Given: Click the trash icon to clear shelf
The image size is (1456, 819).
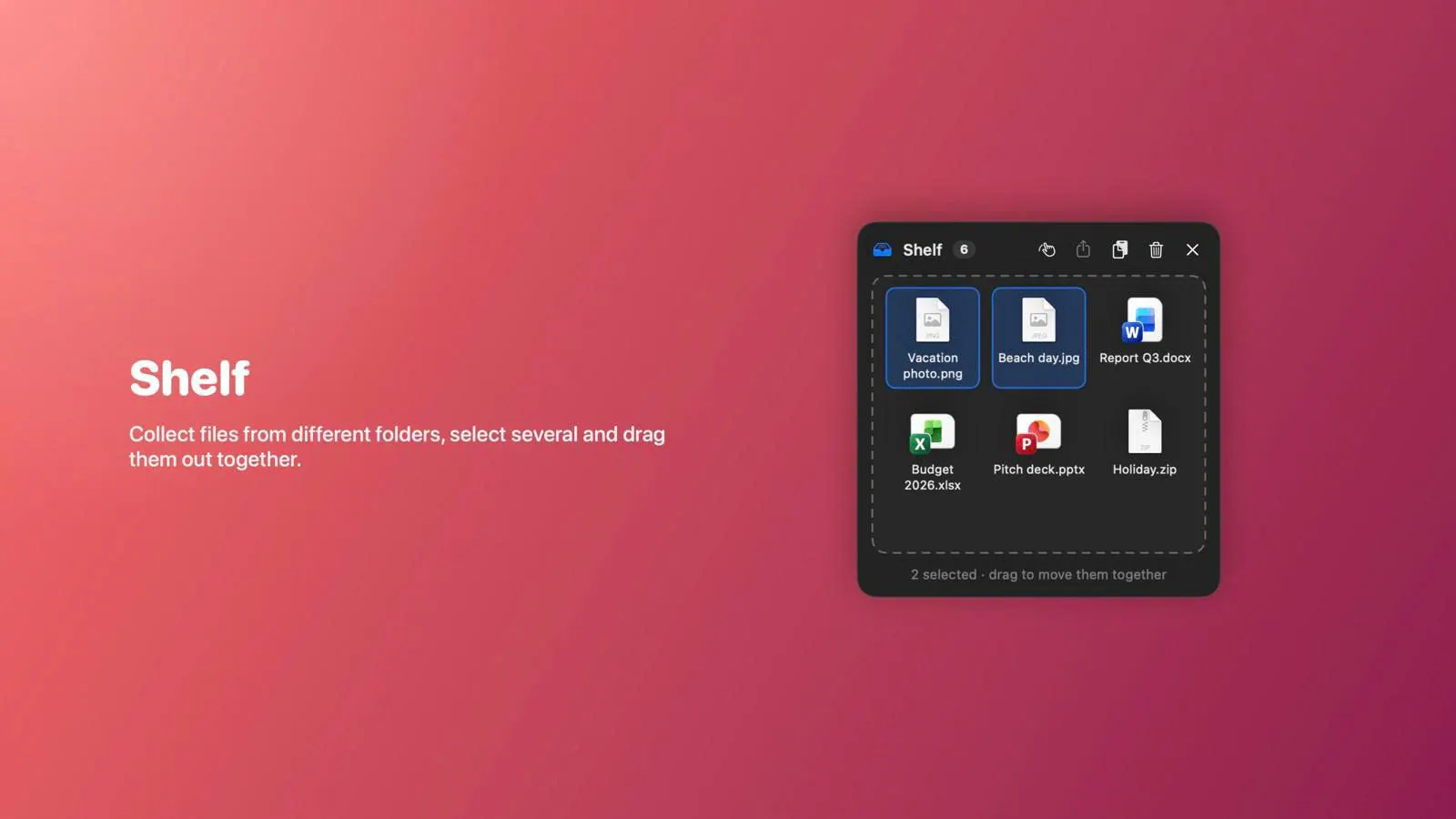Looking at the screenshot, I should pos(1156,249).
